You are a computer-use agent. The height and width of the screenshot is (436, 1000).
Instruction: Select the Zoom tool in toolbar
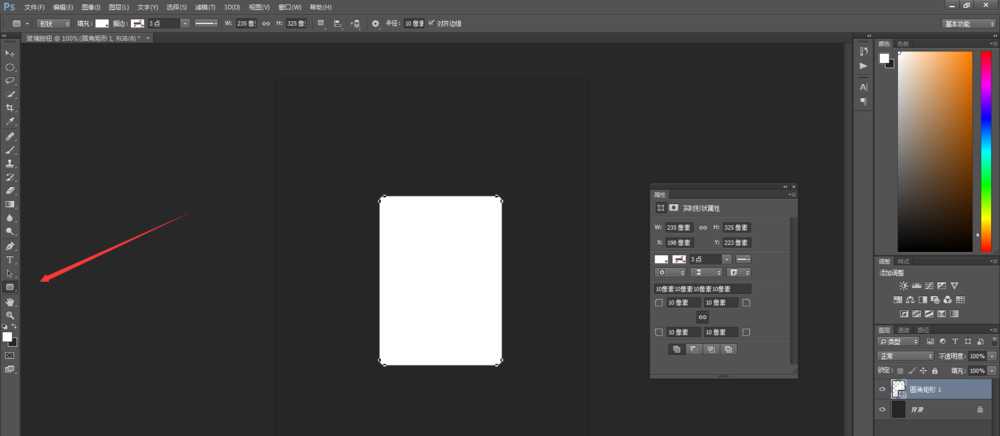point(10,314)
